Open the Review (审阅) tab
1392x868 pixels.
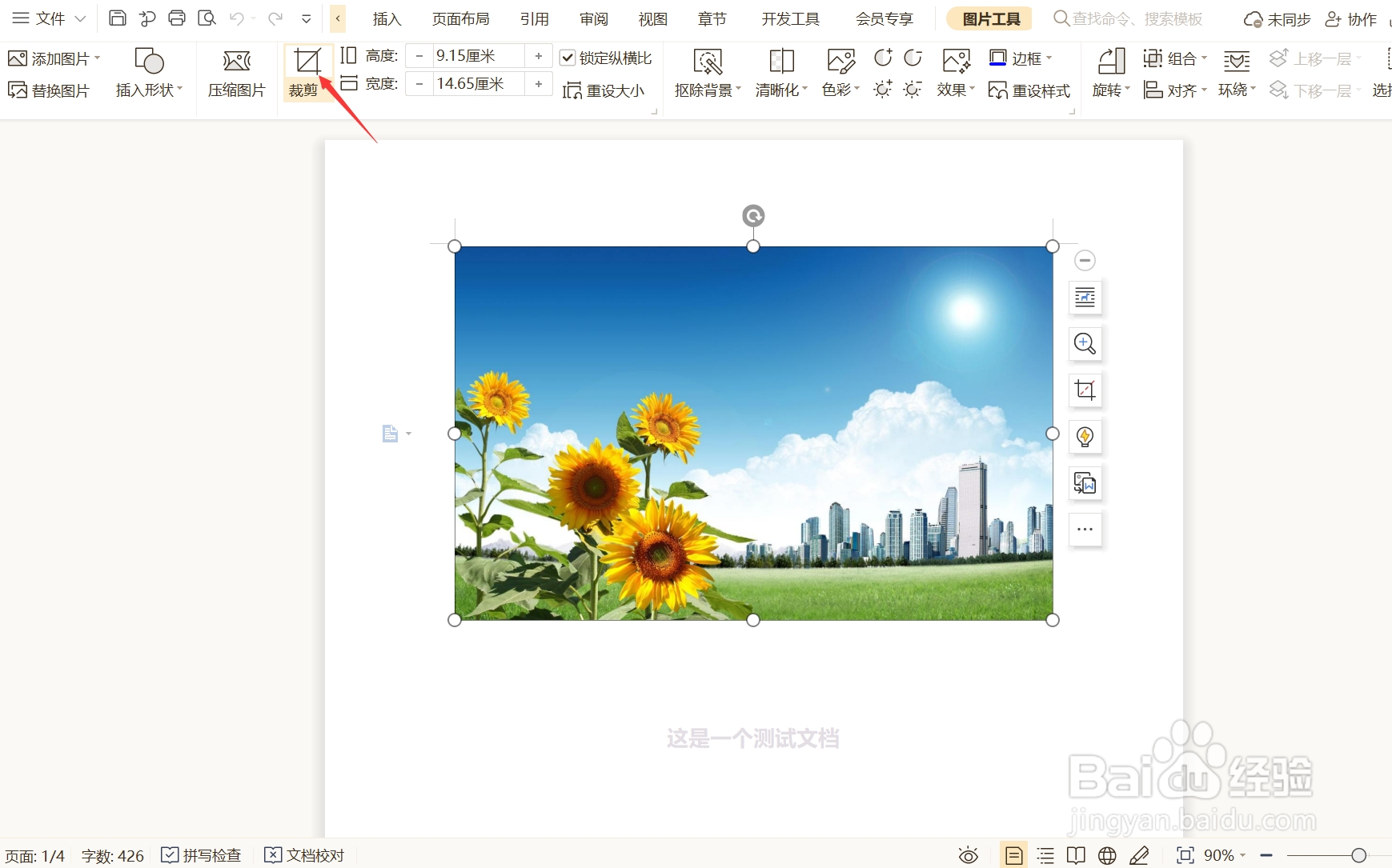(x=594, y=18)
